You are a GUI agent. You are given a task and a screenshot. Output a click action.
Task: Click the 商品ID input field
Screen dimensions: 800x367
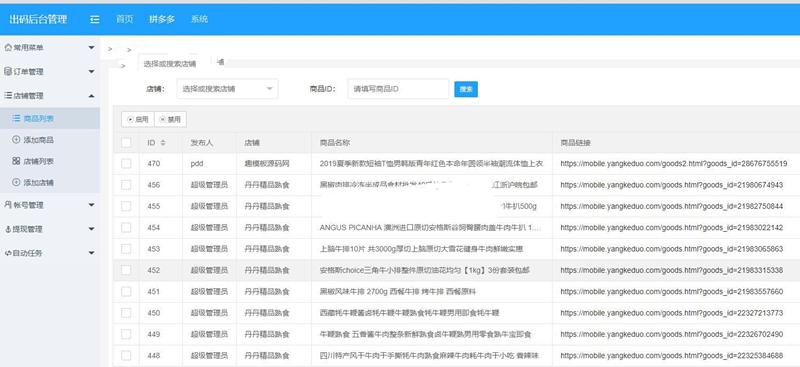click(x=398, y=89)
